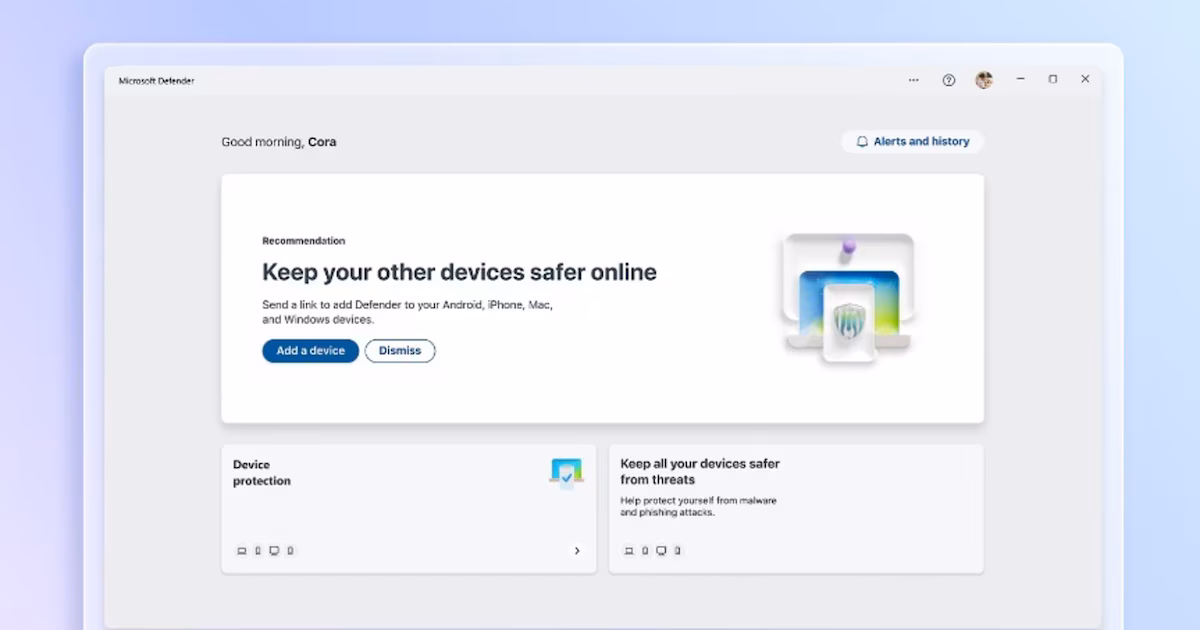Viewport: 1200px width, 630px height.
Task: Click the devices shield illustration in recommendation
Action: (x=849, y=297)
